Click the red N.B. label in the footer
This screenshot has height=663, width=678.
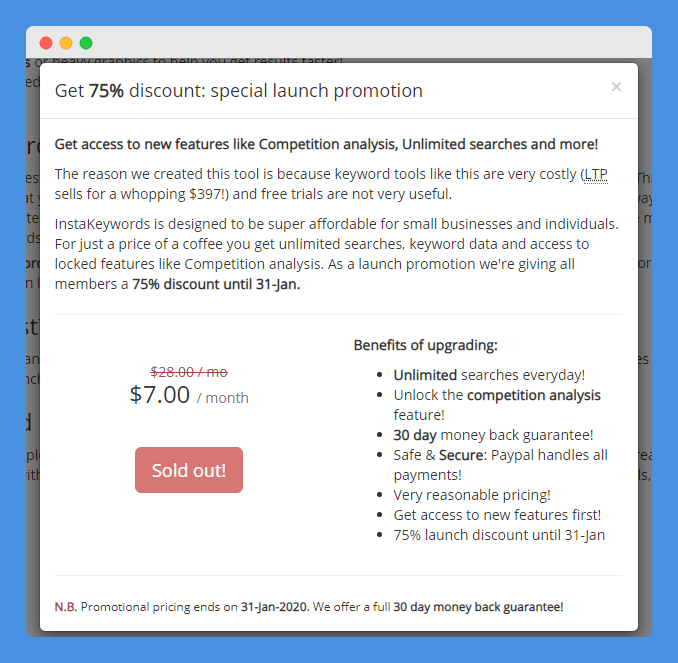(x=66, y=607)
